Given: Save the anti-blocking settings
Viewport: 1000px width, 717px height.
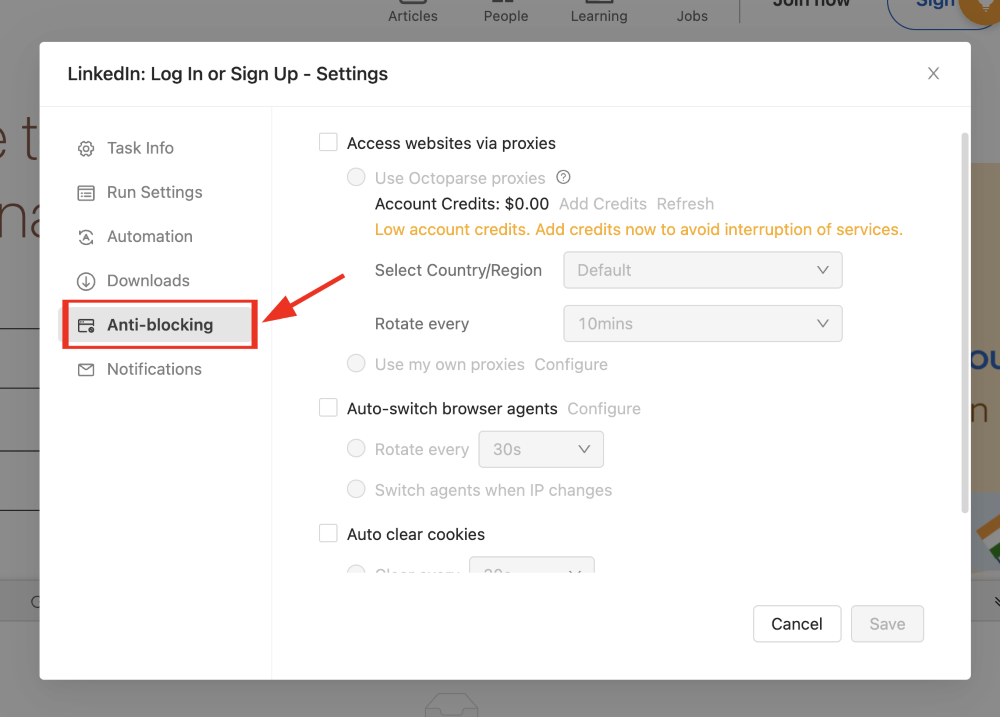Looking at the screenshot, I should click(x=887, y=623).
